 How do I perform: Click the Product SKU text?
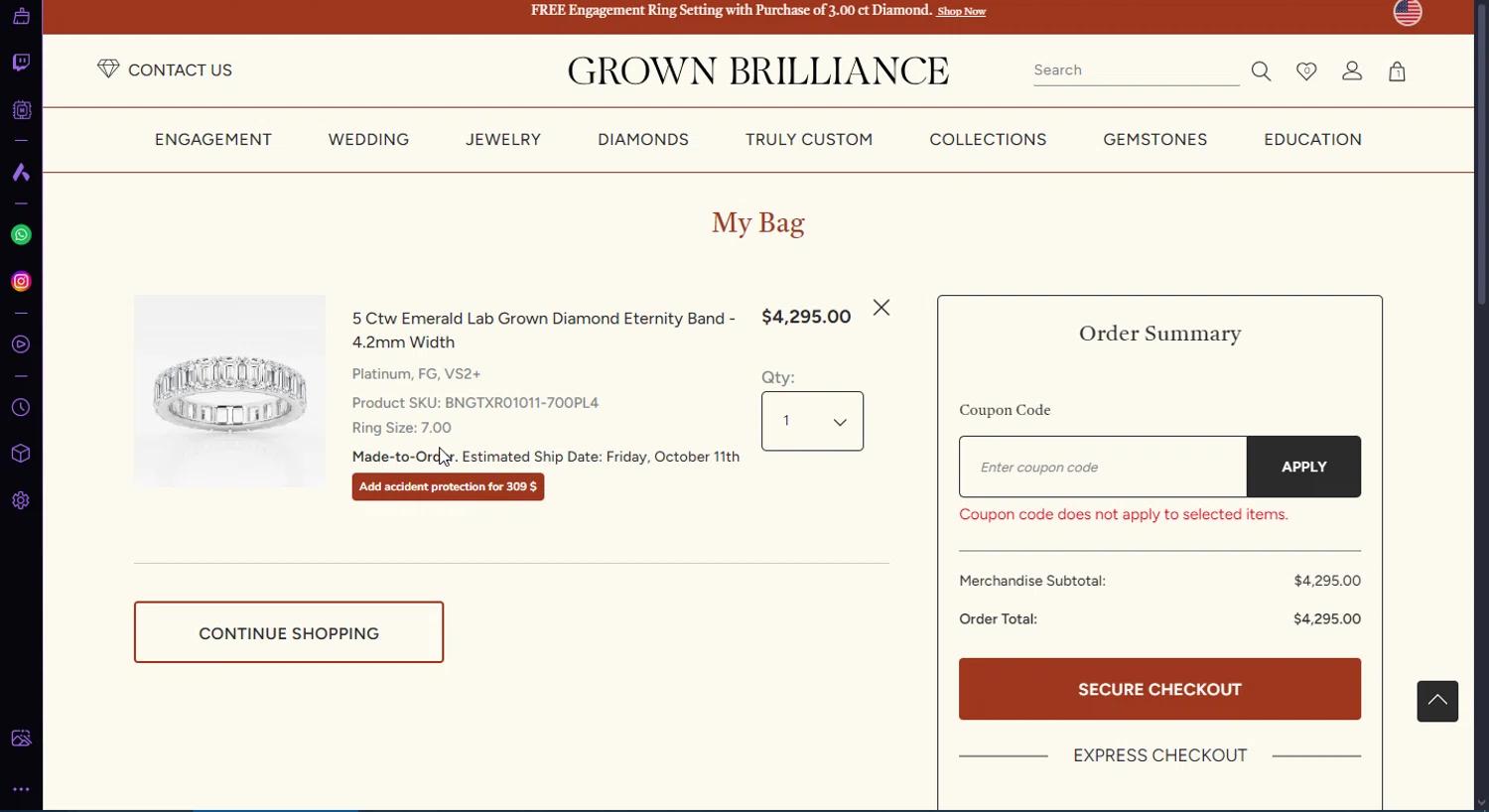[475, 403]
